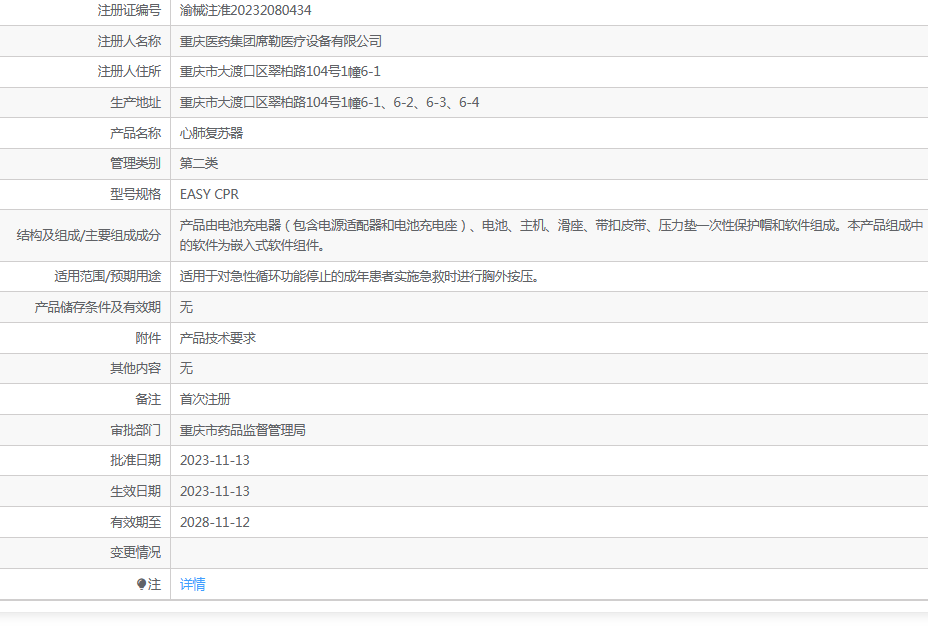Click the 审批部门 label
This screenshot has width=928, height=634.
tap(136, 430)
